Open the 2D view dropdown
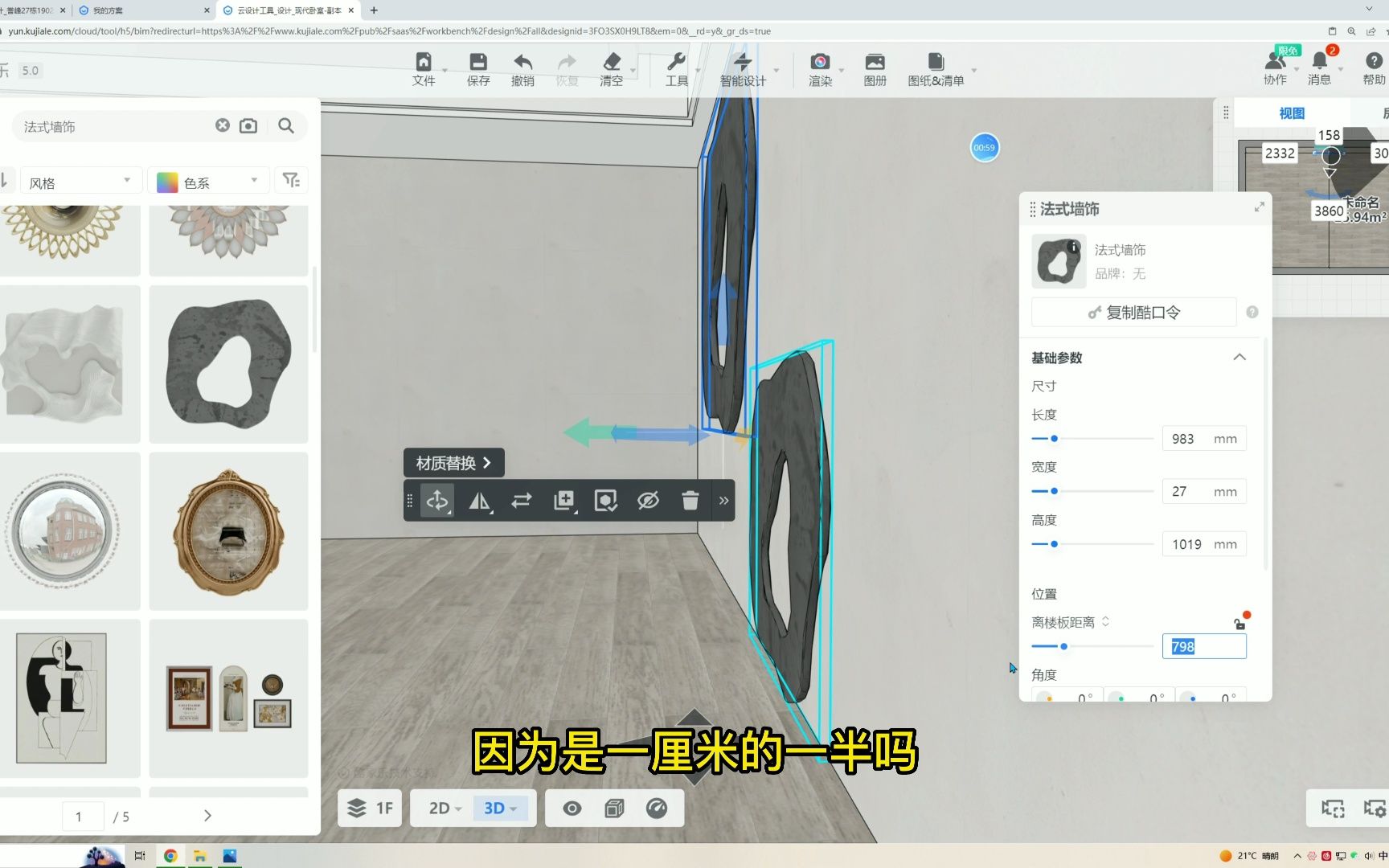Image resolution: width=1389 pixels, height=868 pixels. pos(445,808)
